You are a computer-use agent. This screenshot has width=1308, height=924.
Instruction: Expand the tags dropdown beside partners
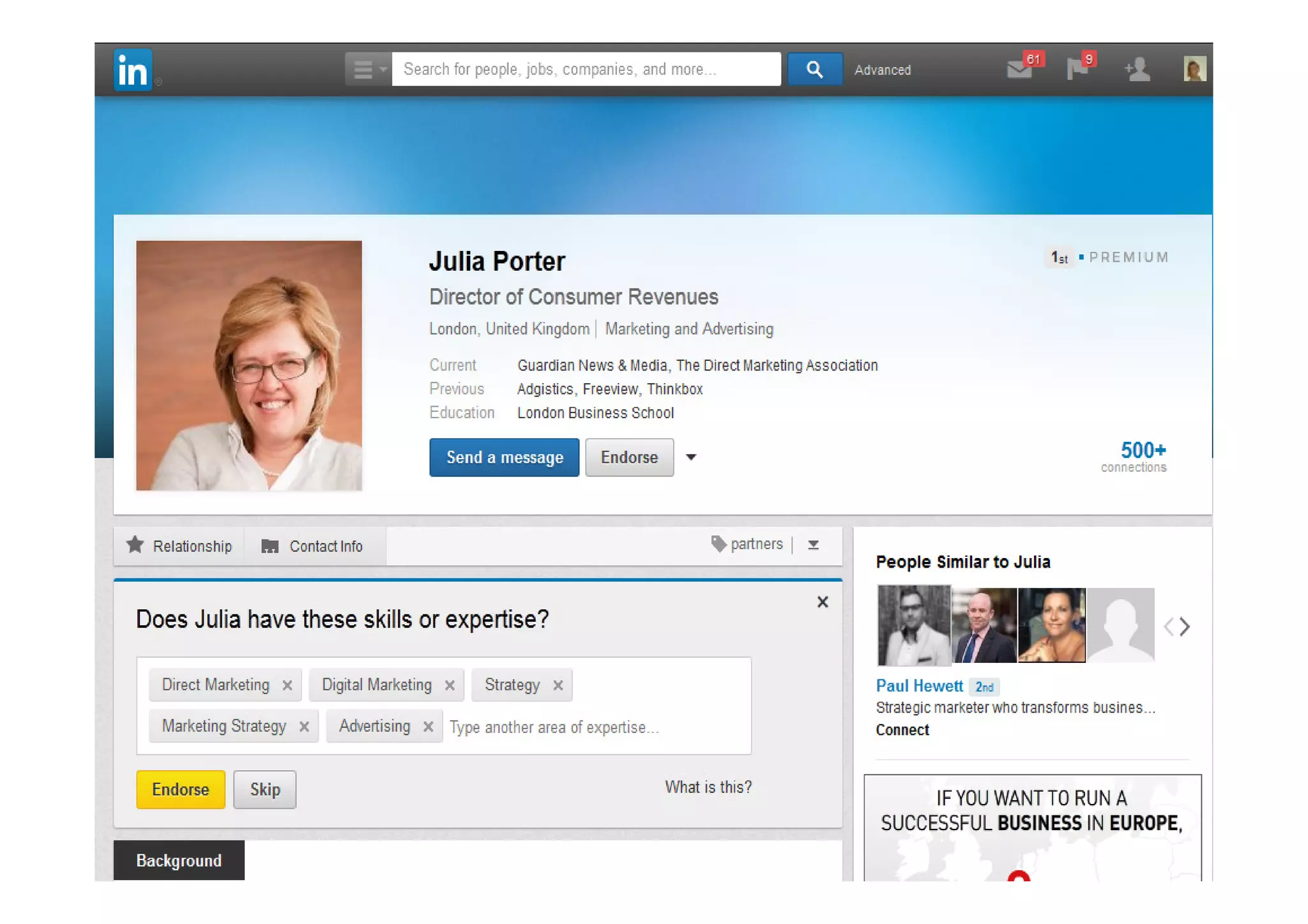[x=813, y=545]
